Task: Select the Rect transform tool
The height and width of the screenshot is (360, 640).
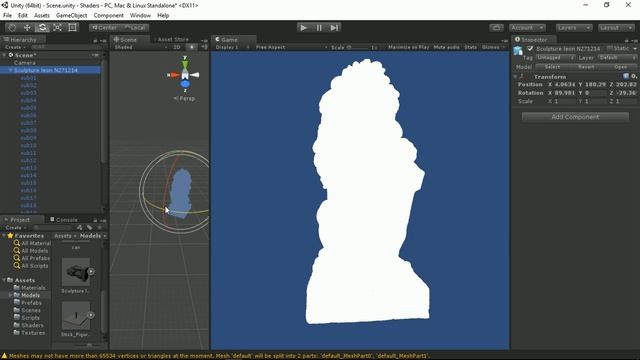Action: (73, 28)
